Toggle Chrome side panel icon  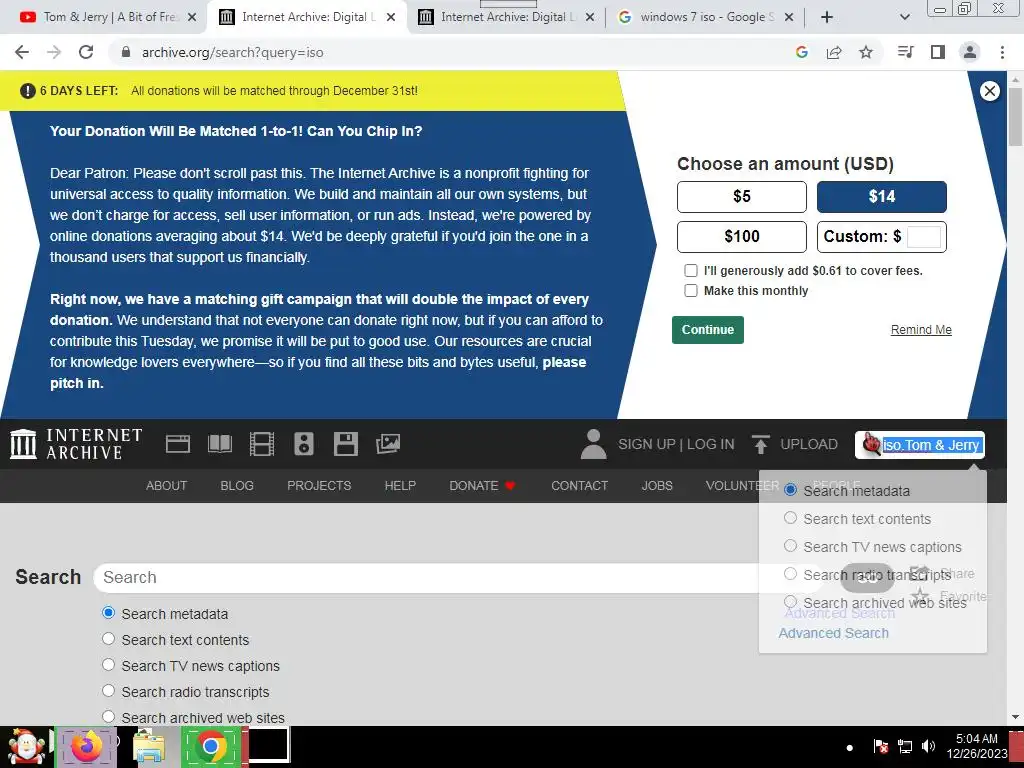pyautogui.click(x=937, y=52)
